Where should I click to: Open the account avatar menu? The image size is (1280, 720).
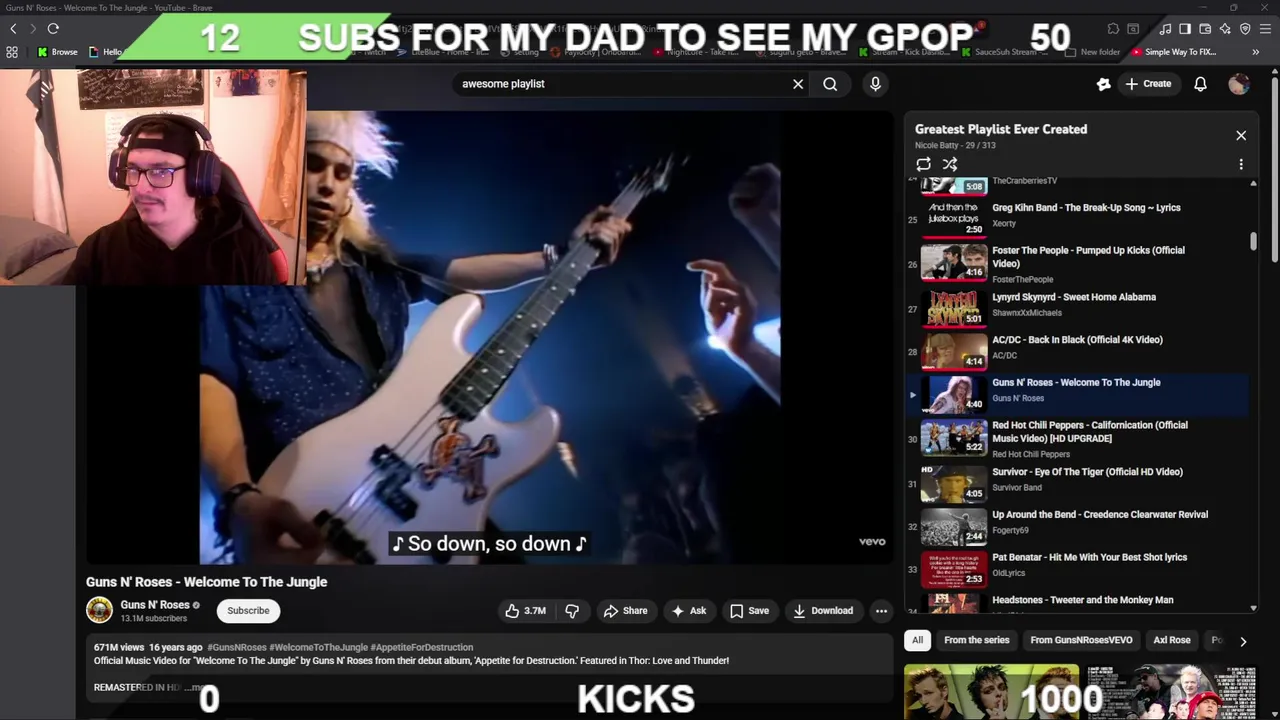pyautogui.click(x=1239, y=84)
